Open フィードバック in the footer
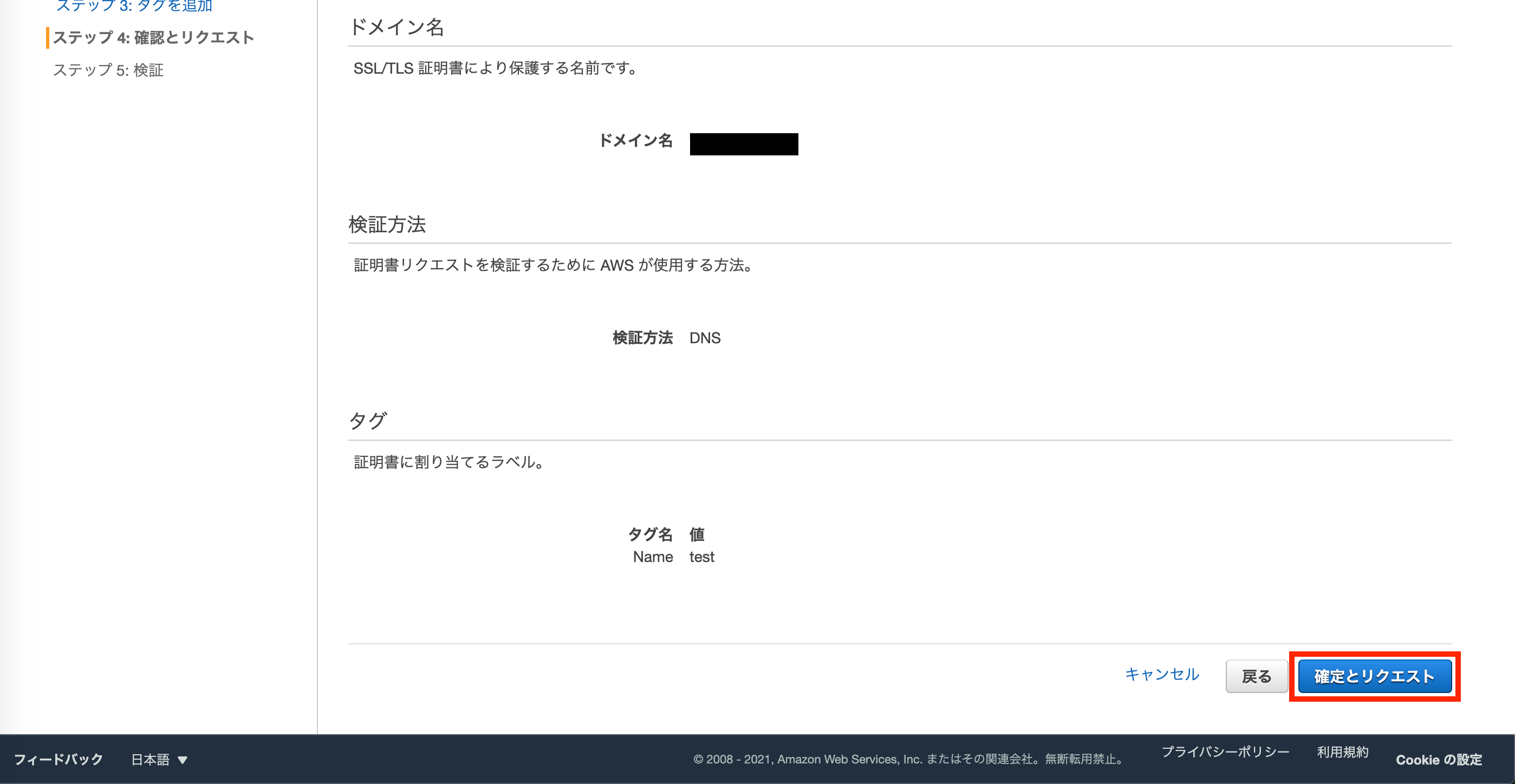This screenshot has height=784, width=1515. click(x=58, y=759)
